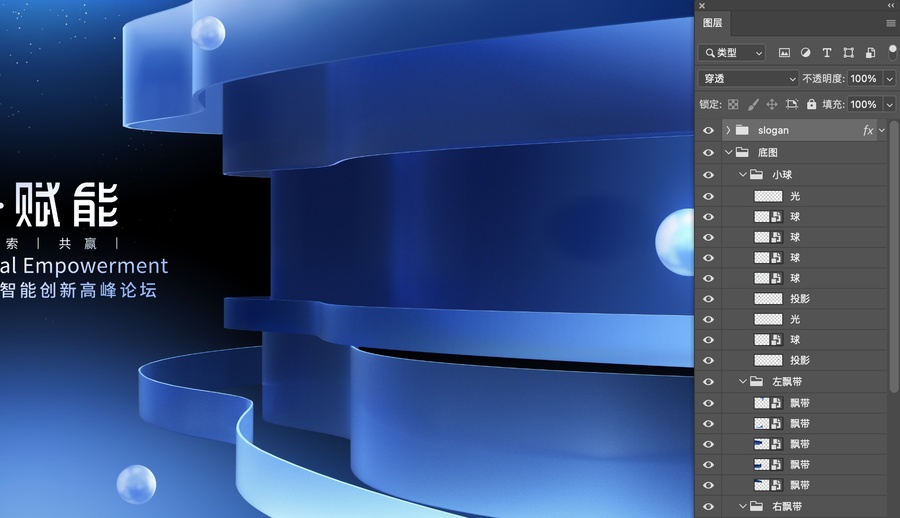Open the 填充 fill slider arrow
This screenshot has height=518, width=900.
[890, 104]
